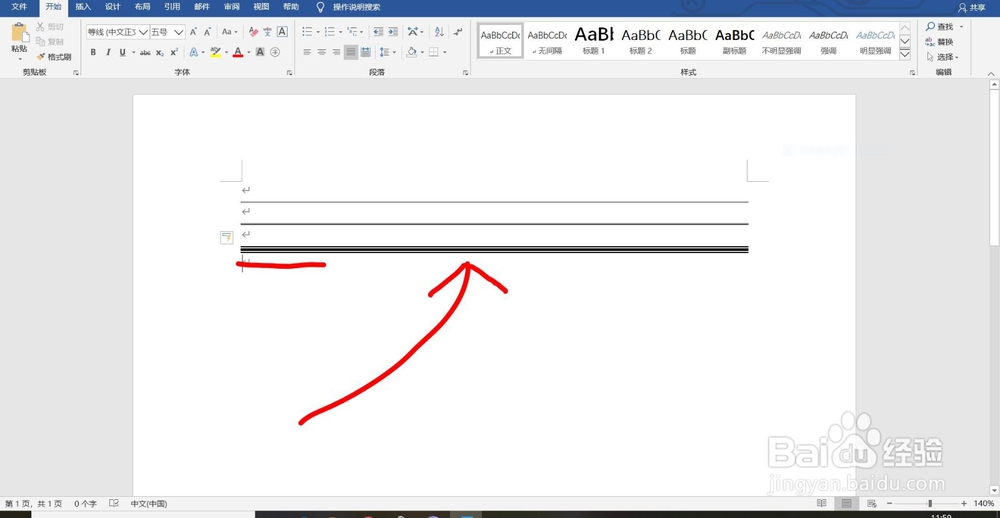The width and height of the screenshot is (1000, 518).
Task: Switch to the References (引用) tab
Action: (x=172, y=7)
